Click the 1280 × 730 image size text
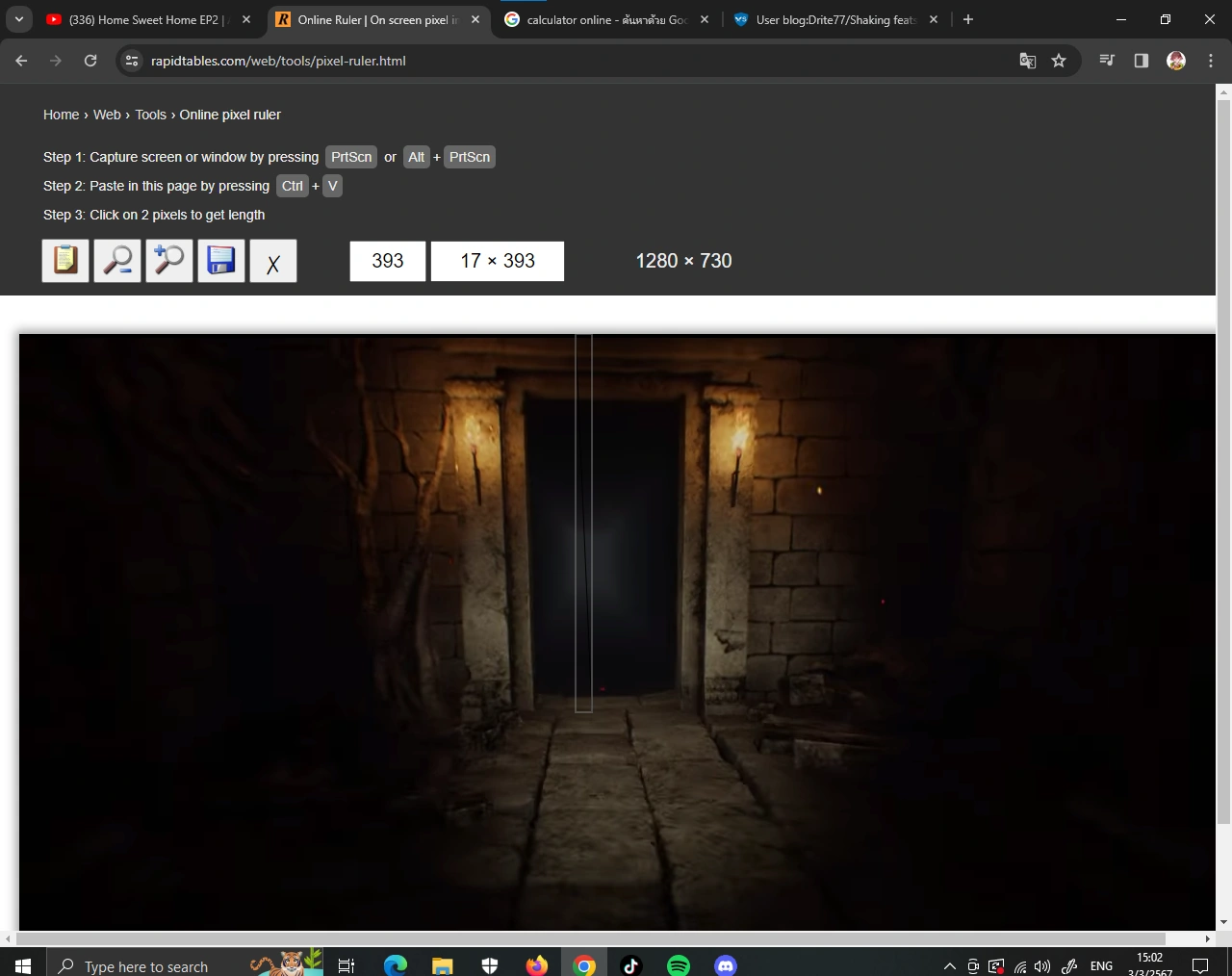 683,261
